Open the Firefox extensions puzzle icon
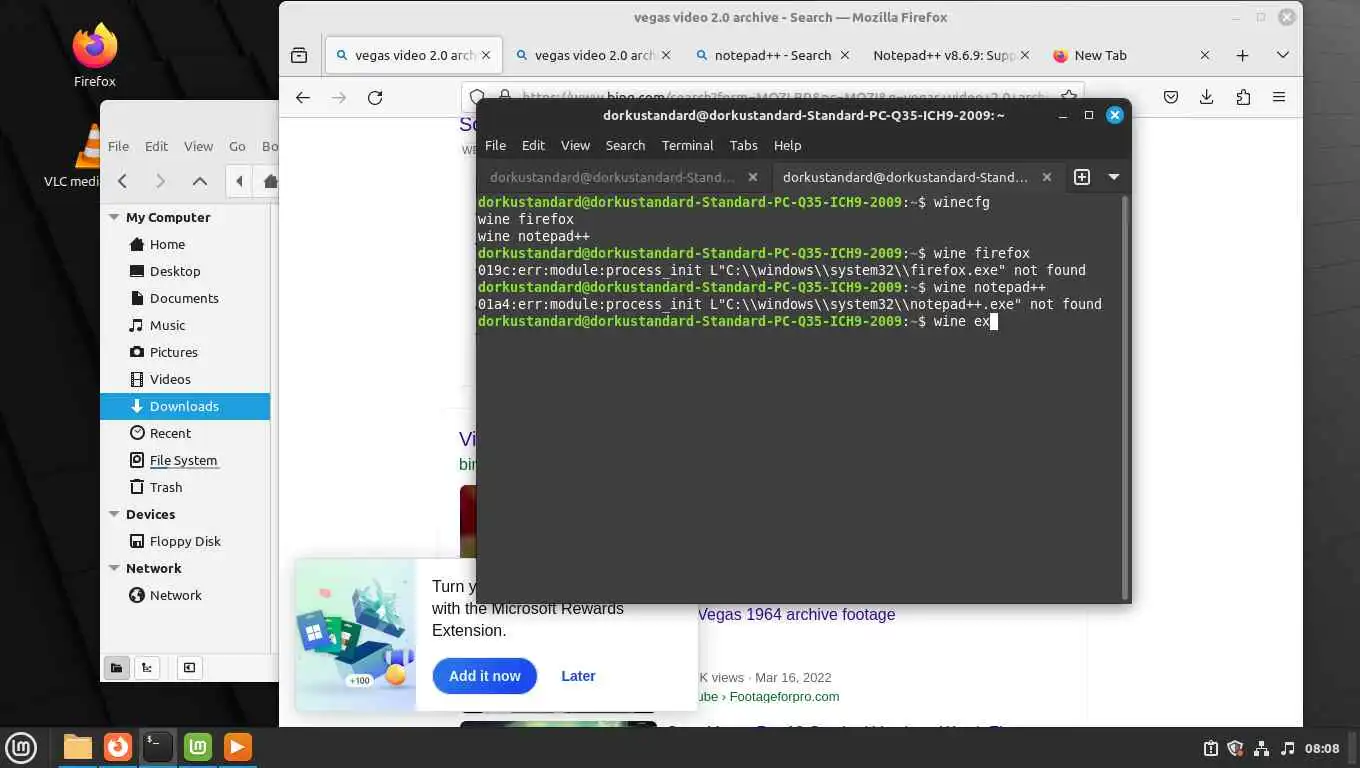Screen dimensions: 1360x768 point(1243,97)
